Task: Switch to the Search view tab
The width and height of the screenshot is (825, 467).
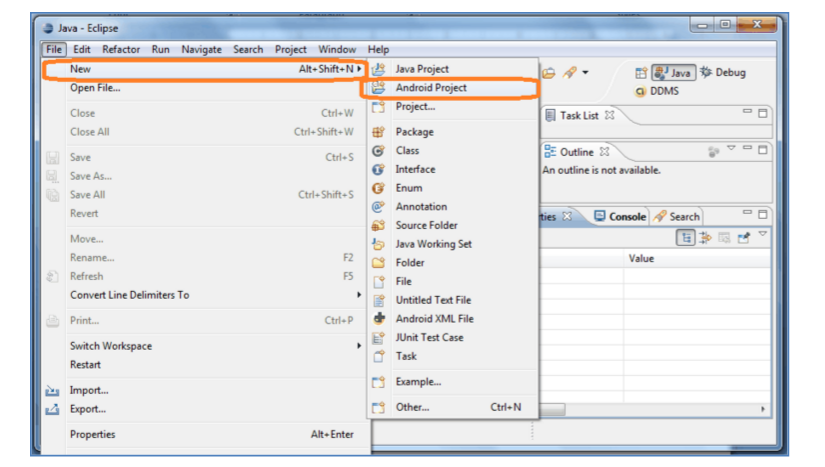Action: 677,217
